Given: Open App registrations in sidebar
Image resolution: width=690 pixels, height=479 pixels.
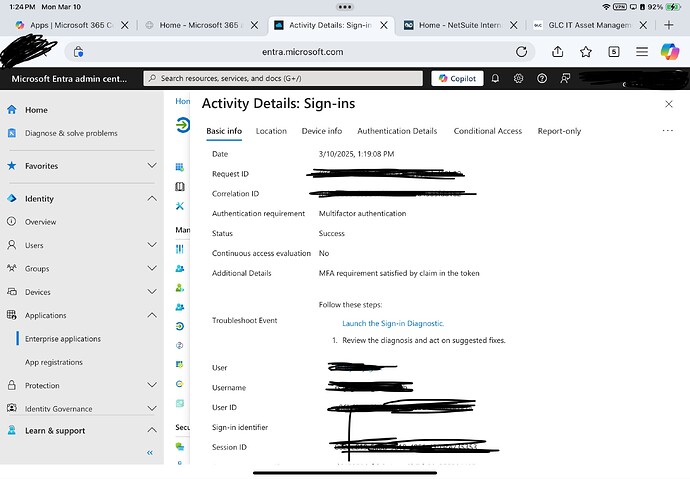Looking at the screenshot, I should click(54, 362).
